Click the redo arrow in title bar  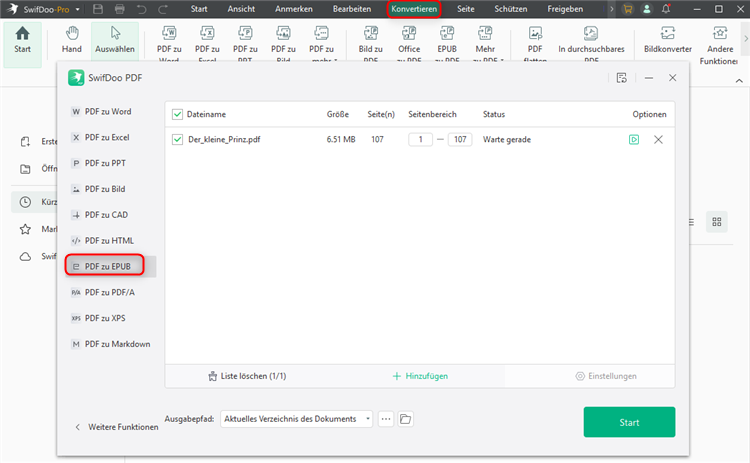(163, 9)
